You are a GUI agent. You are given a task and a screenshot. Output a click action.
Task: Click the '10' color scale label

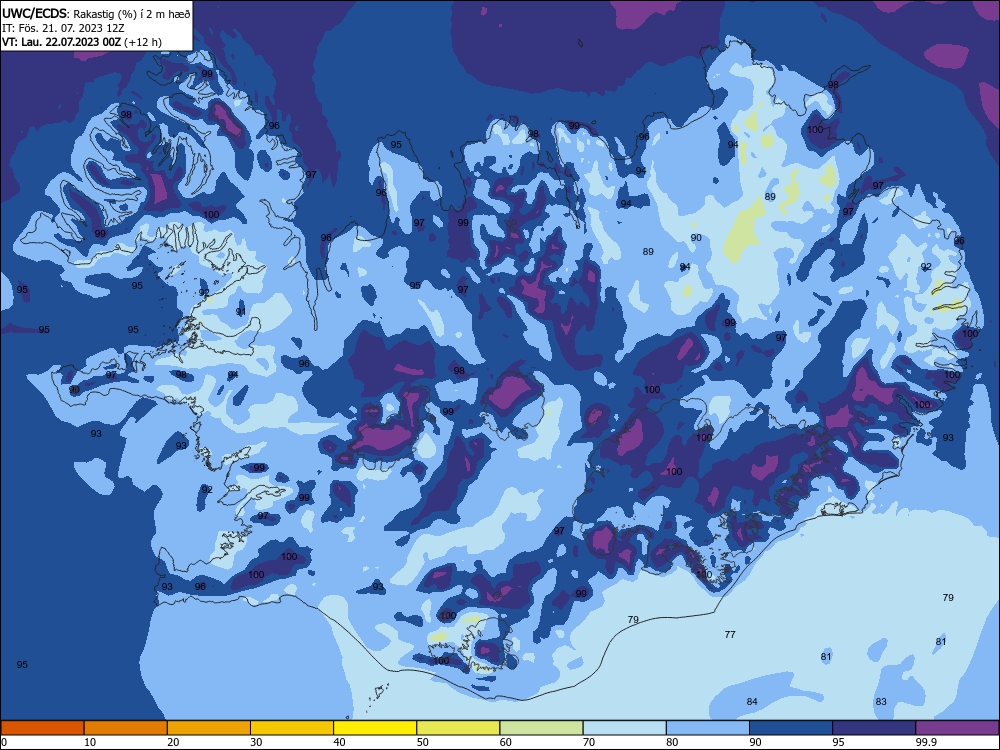pyautogui.click(x=90, y=742)
